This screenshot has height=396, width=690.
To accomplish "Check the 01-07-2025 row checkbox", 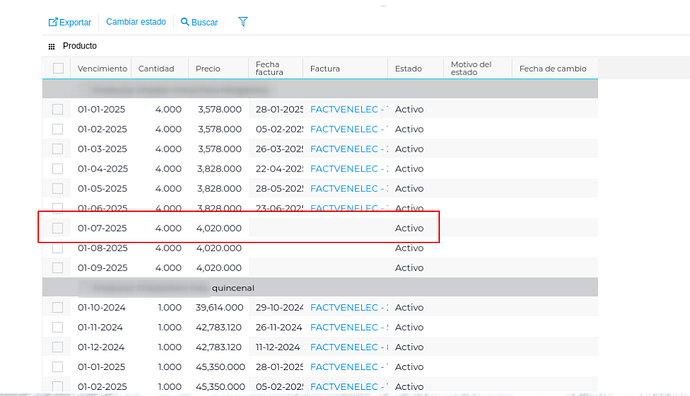I will click(x=58, y=228).
